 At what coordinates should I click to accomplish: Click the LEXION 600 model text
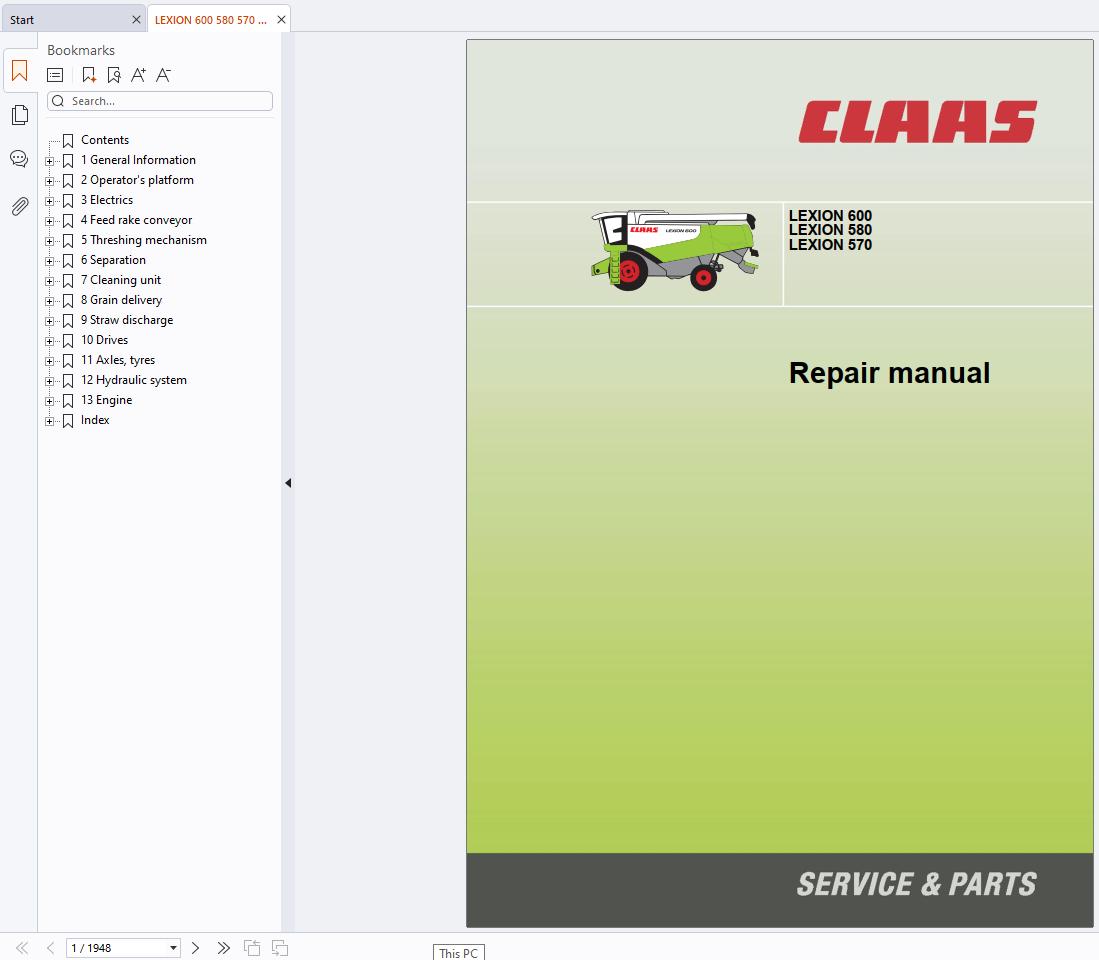(x=831, y=215)
